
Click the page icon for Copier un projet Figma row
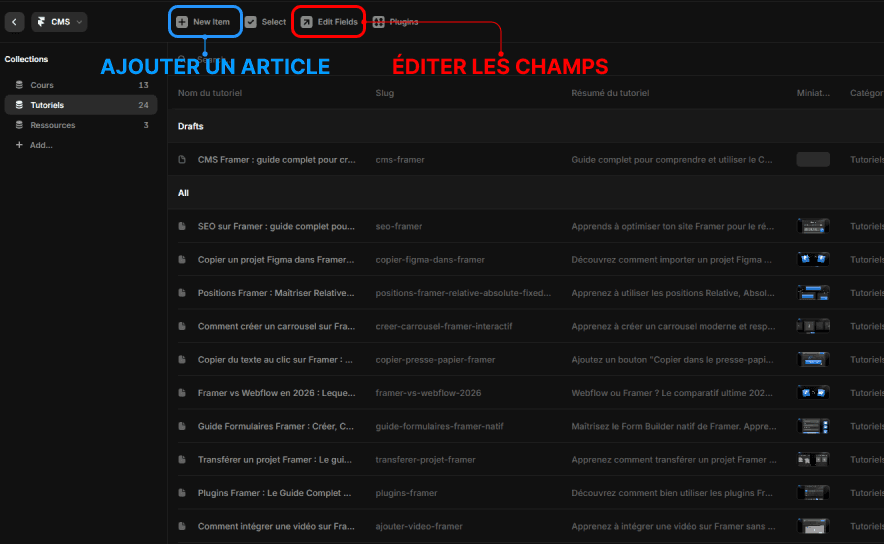coord(182,259)
